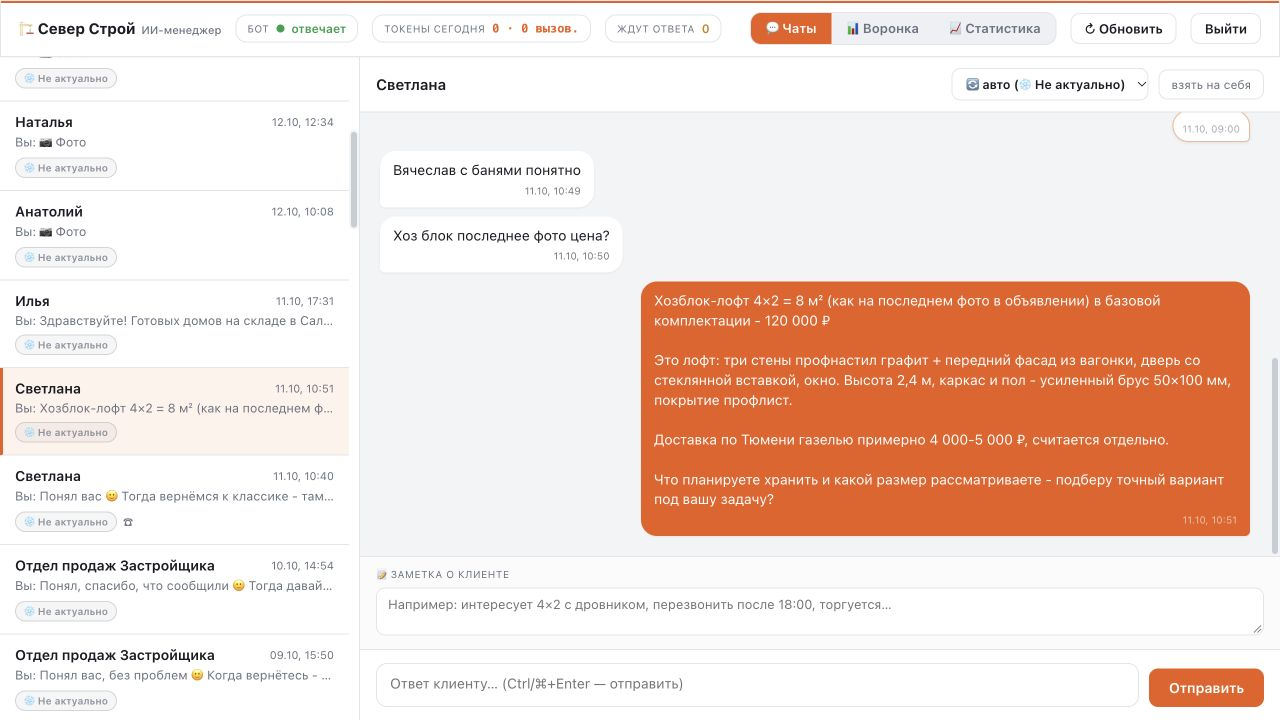Viewport: 1280px width, 720px height.
Task: Click the Ответ клиенту reply field
Action: point(757,685)
